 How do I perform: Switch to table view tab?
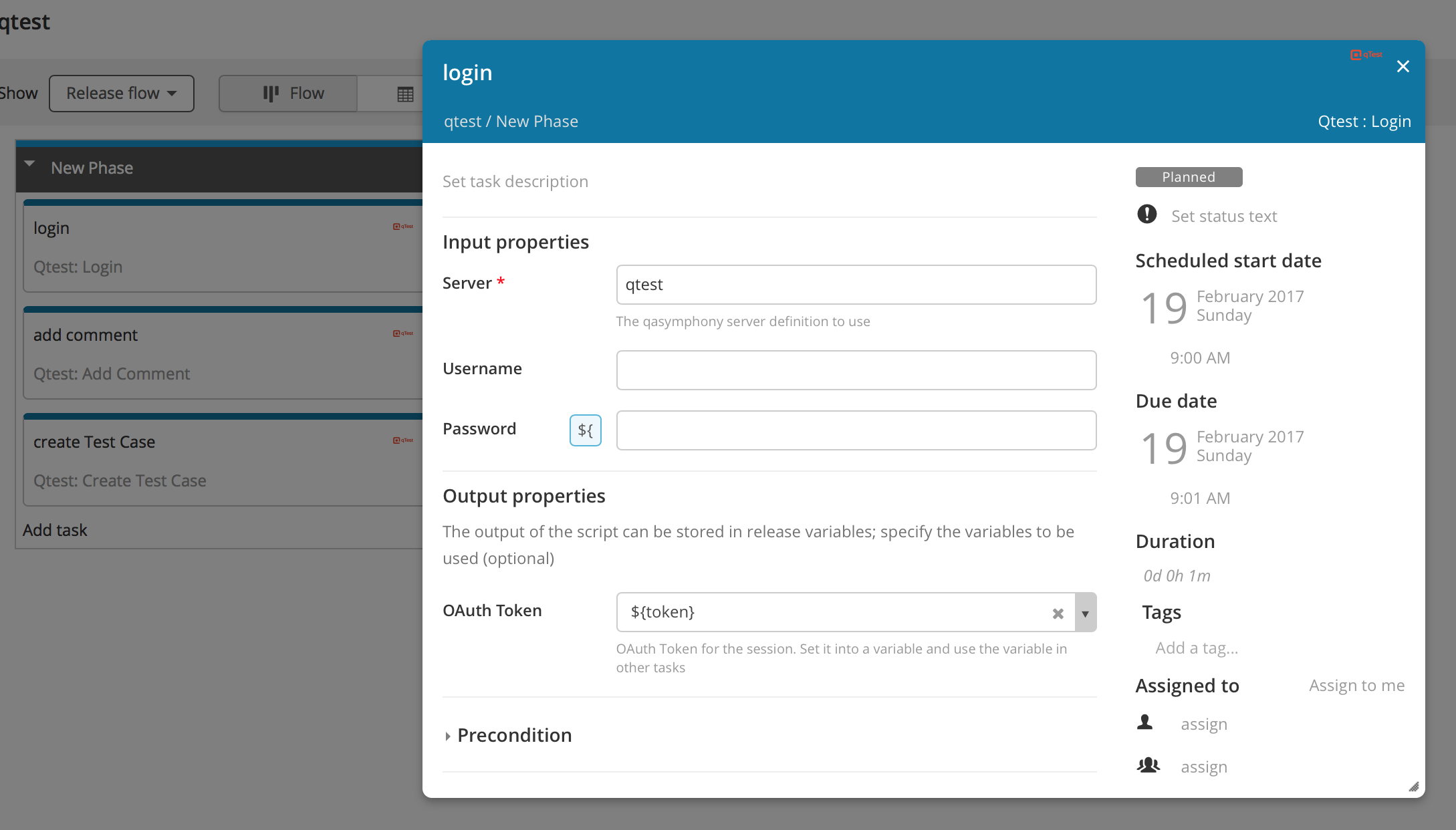(404, 94)
